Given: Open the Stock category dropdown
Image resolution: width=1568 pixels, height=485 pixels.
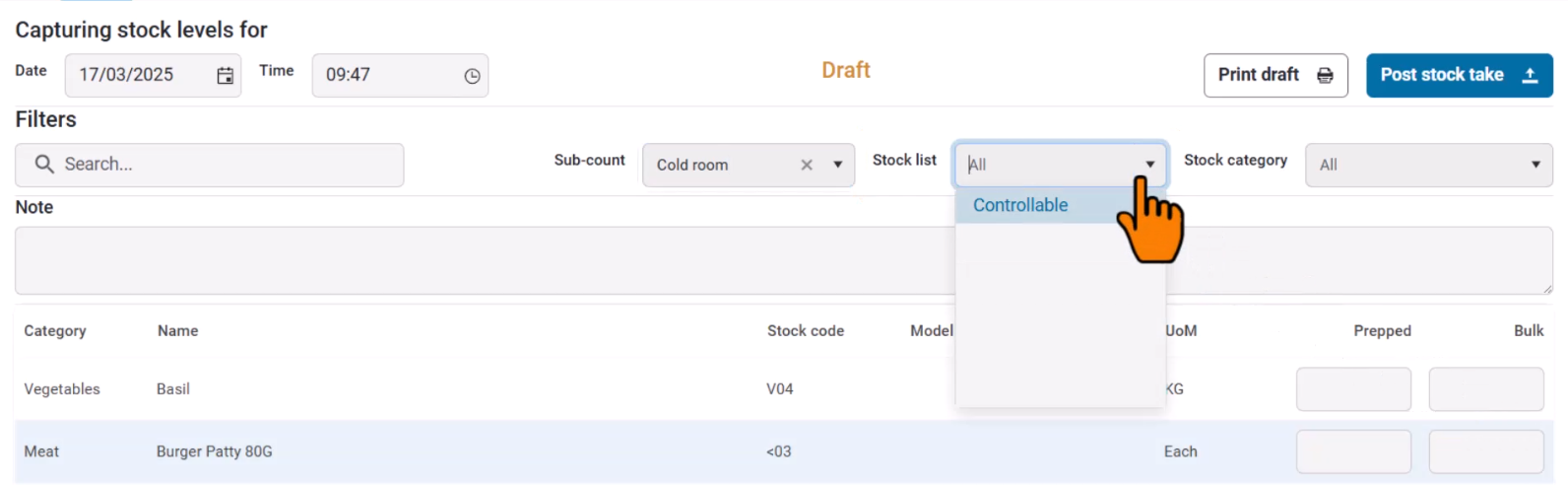Looking at the screenshot, I should (1428, 165).
